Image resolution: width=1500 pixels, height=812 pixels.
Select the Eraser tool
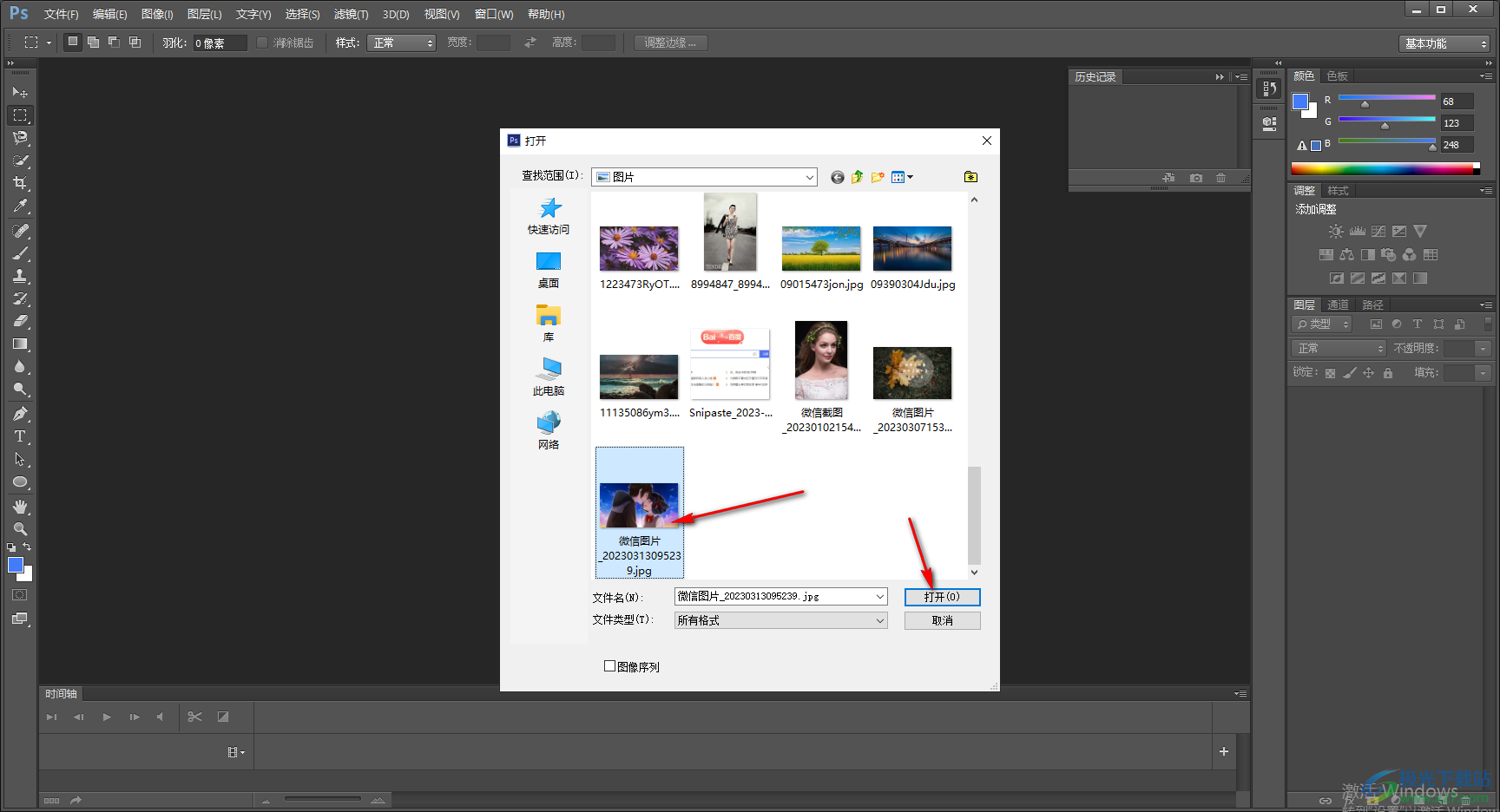tap(20, 321)
